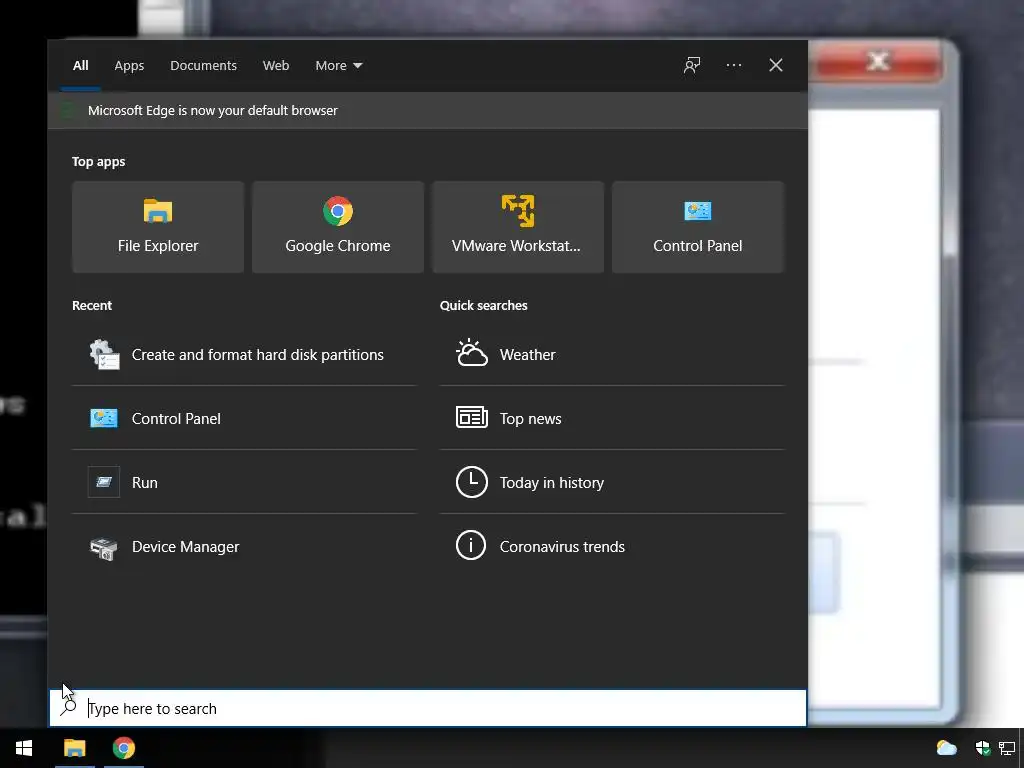Open File Explorer from Top apps
This screenshot has width=1024, height=768.
tap(157, 227)
